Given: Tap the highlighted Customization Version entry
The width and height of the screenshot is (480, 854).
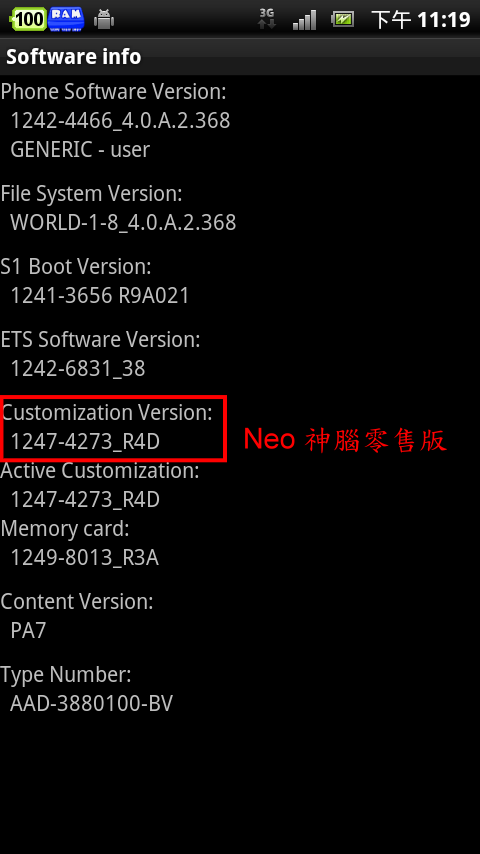Looking at the screenshot, I should click(x=113, y=428).
